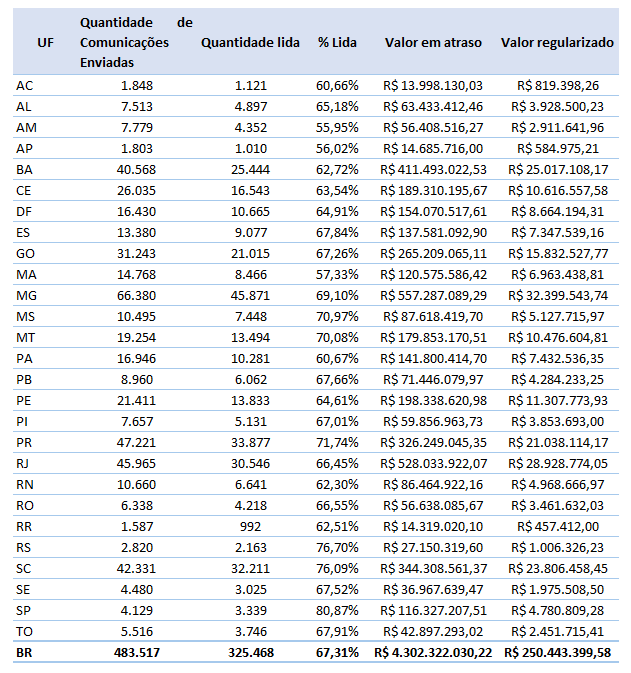Click the Valor em atraso header
Viewport: 631px width, 673px height.
point(432,42)
